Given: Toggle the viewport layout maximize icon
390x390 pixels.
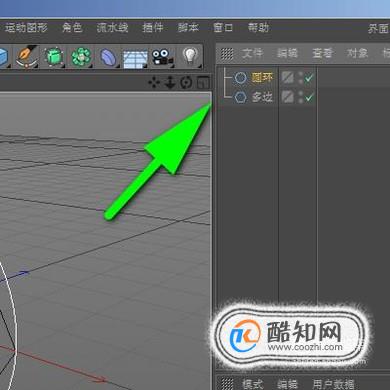Looking at the screenshot, I should pyautogui.click(x=203, y=82).
